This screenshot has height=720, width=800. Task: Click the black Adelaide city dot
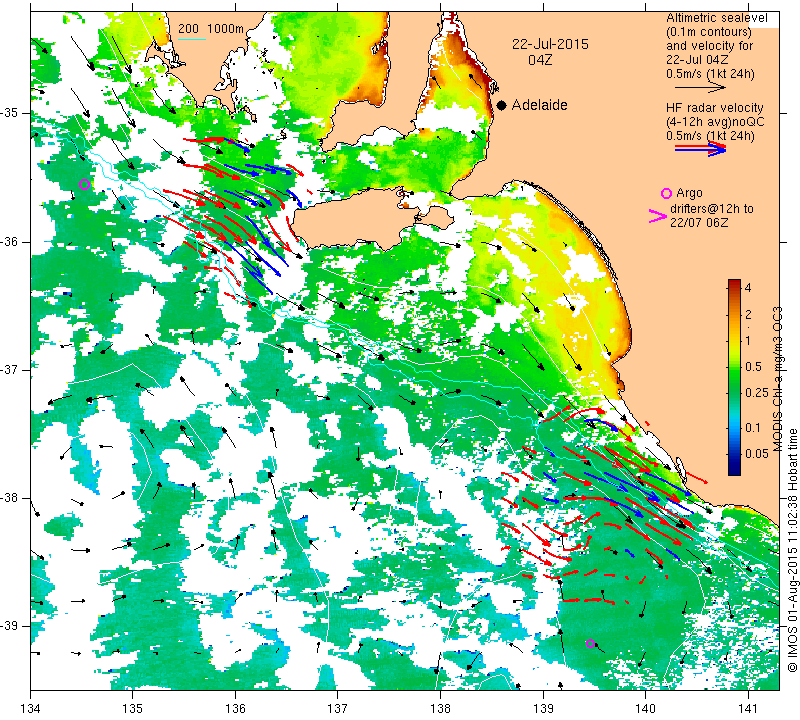[x=502, y=105]
